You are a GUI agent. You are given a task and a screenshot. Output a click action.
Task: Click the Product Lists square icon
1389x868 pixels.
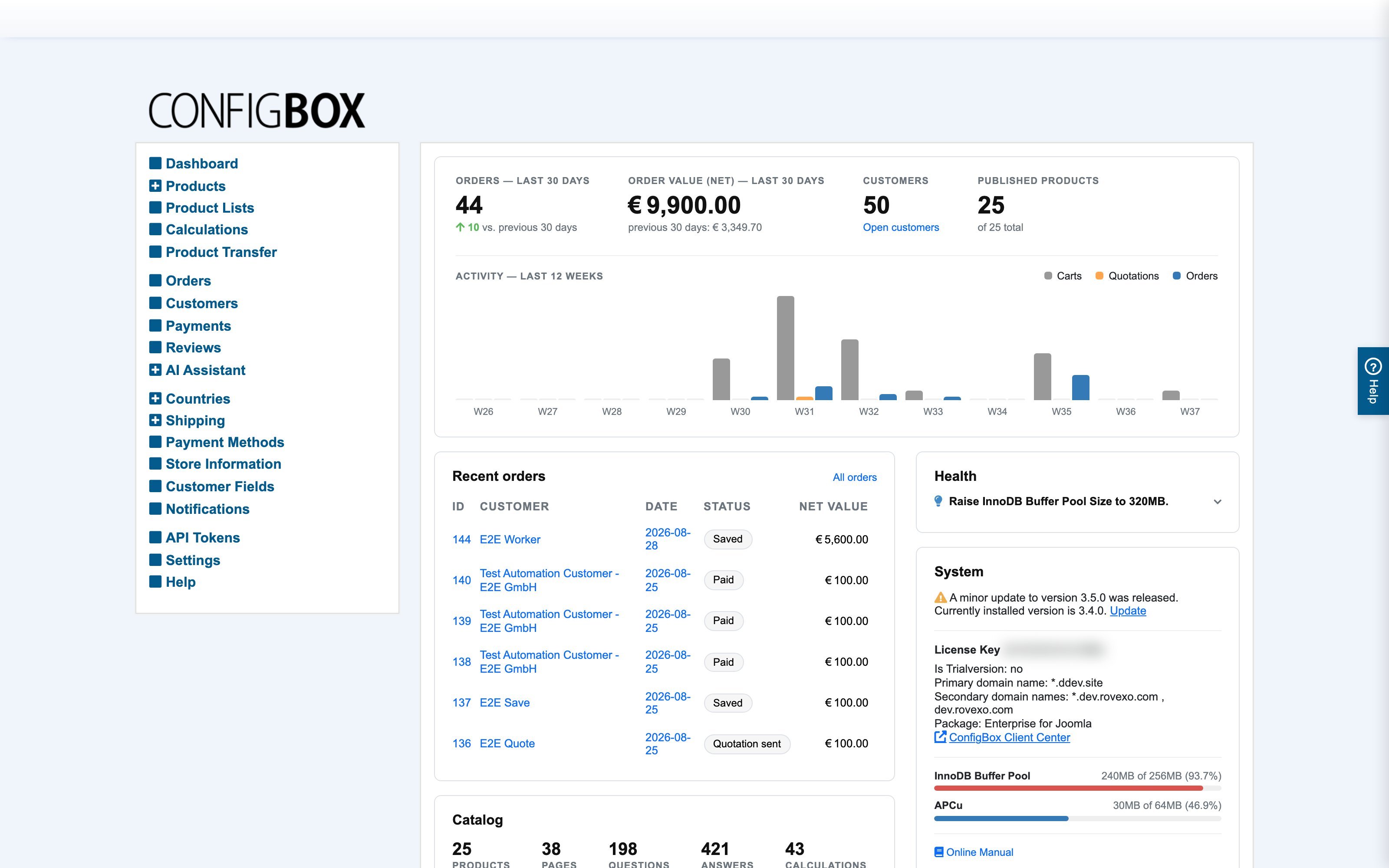point(155,207)
